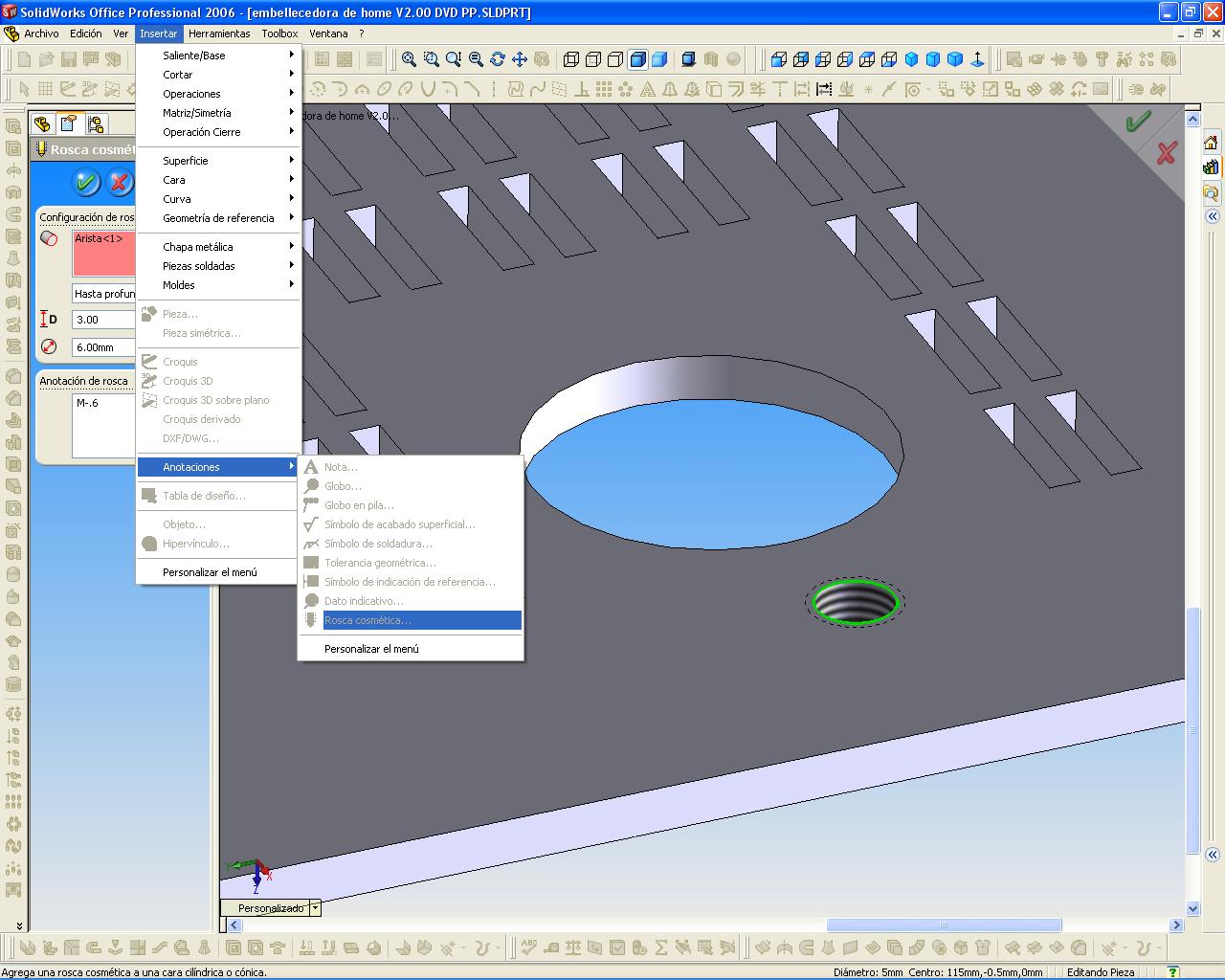Expand the Curva submenu
Image resolution: width=1225 pixels, height=980 pixels.
(x=218, y=199)
